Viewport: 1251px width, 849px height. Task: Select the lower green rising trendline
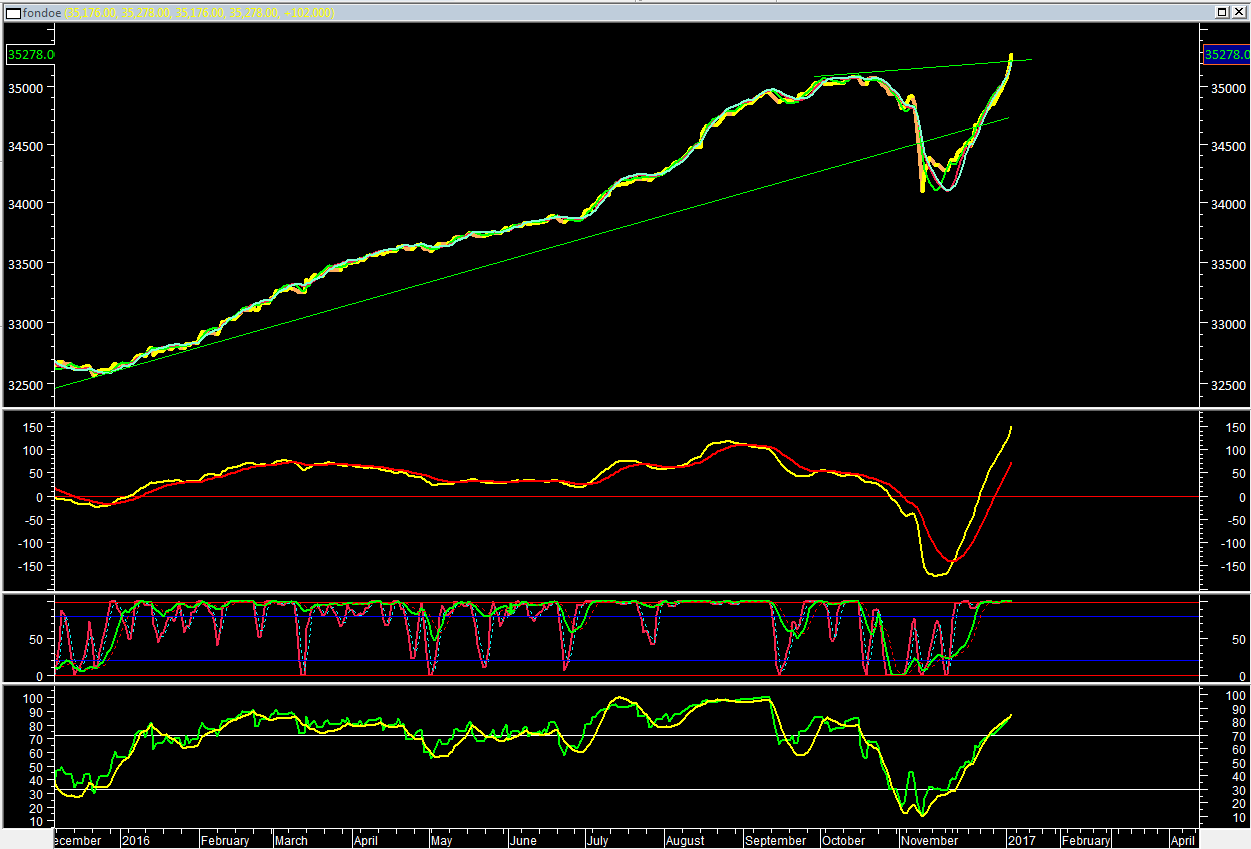530,254
